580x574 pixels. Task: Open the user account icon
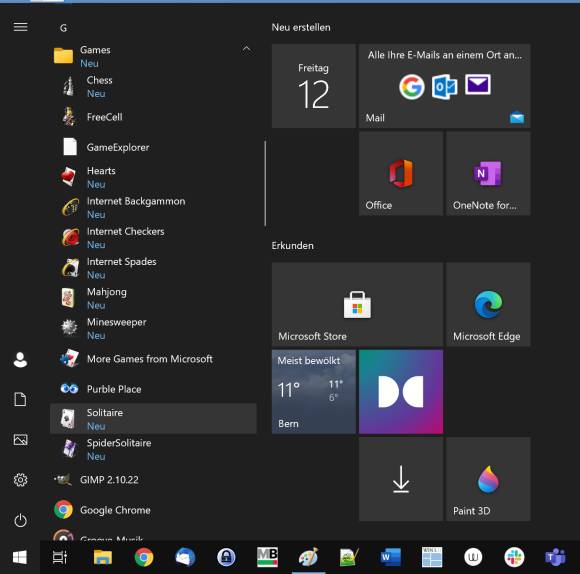[x=20, y=359]
